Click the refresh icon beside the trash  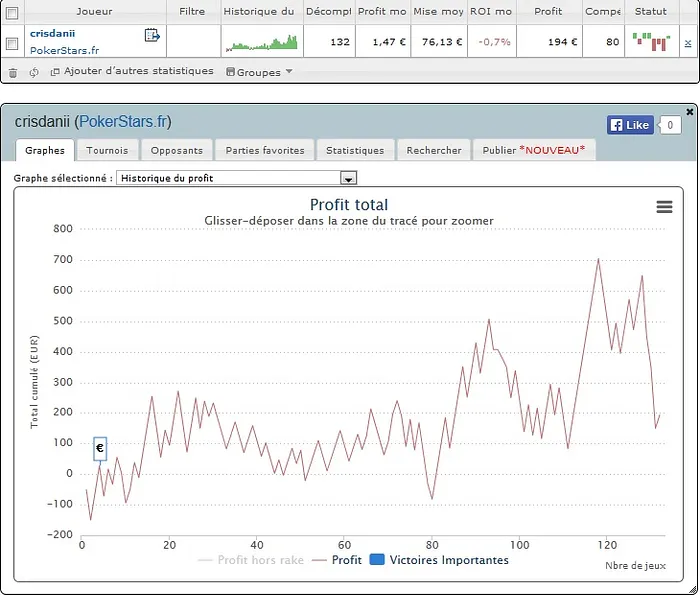click(x=34, y=72)
